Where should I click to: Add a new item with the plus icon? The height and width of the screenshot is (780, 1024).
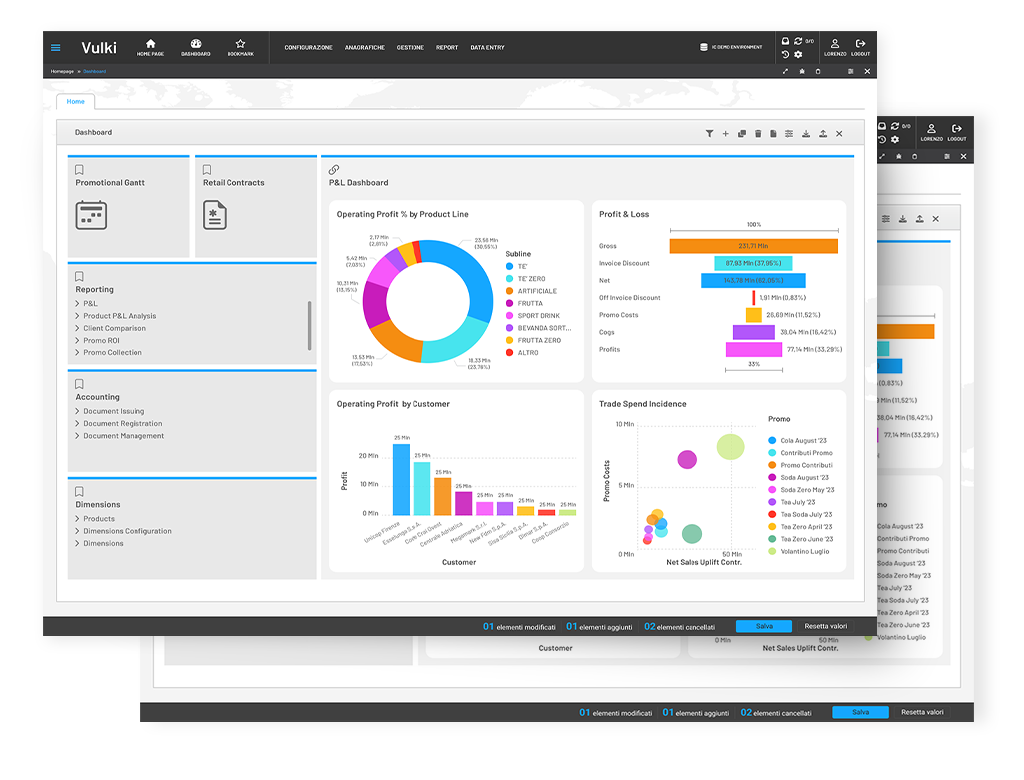pos(726,133)
